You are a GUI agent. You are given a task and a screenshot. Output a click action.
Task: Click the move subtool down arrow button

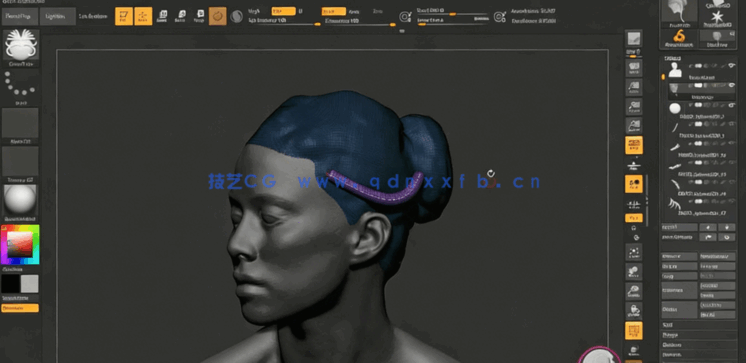(727, 237)
